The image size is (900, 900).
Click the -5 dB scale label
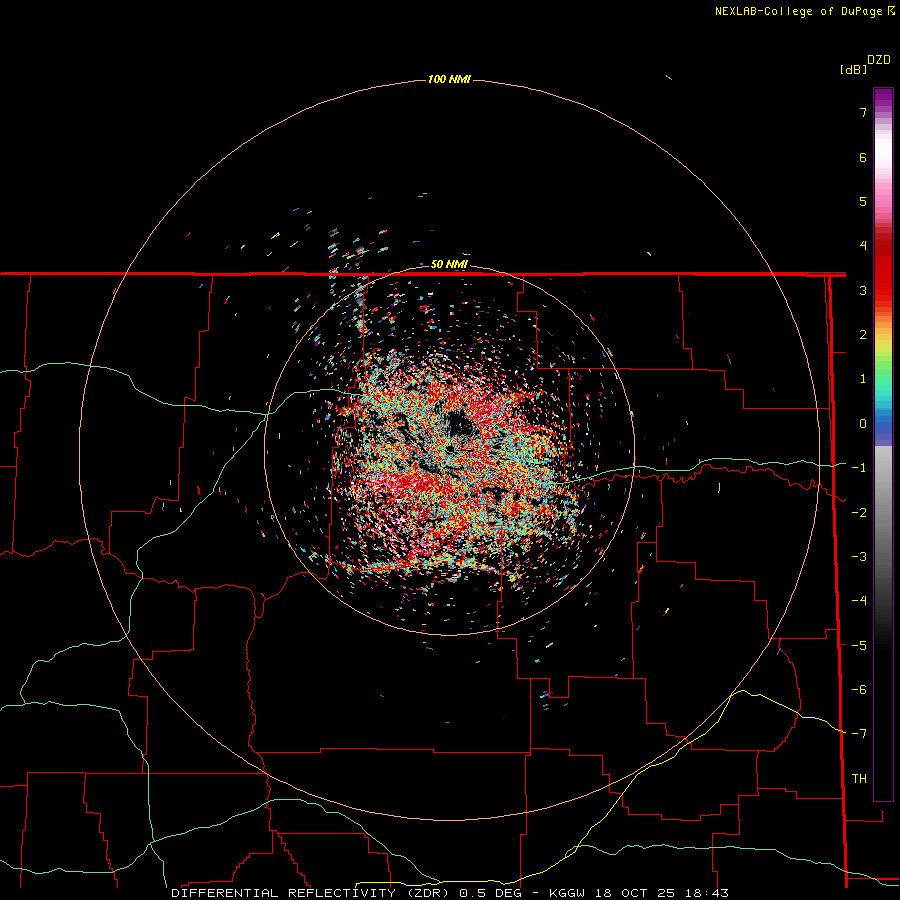coord(859,646)
